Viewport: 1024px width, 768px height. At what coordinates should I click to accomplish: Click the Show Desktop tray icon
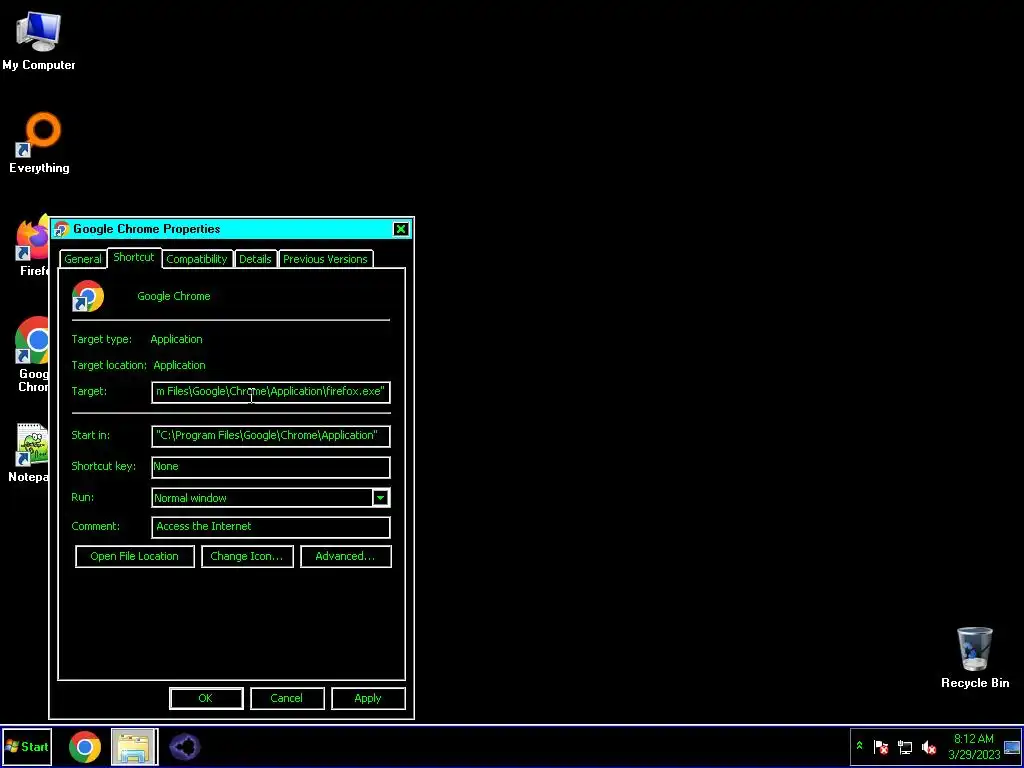(1012, 746)
